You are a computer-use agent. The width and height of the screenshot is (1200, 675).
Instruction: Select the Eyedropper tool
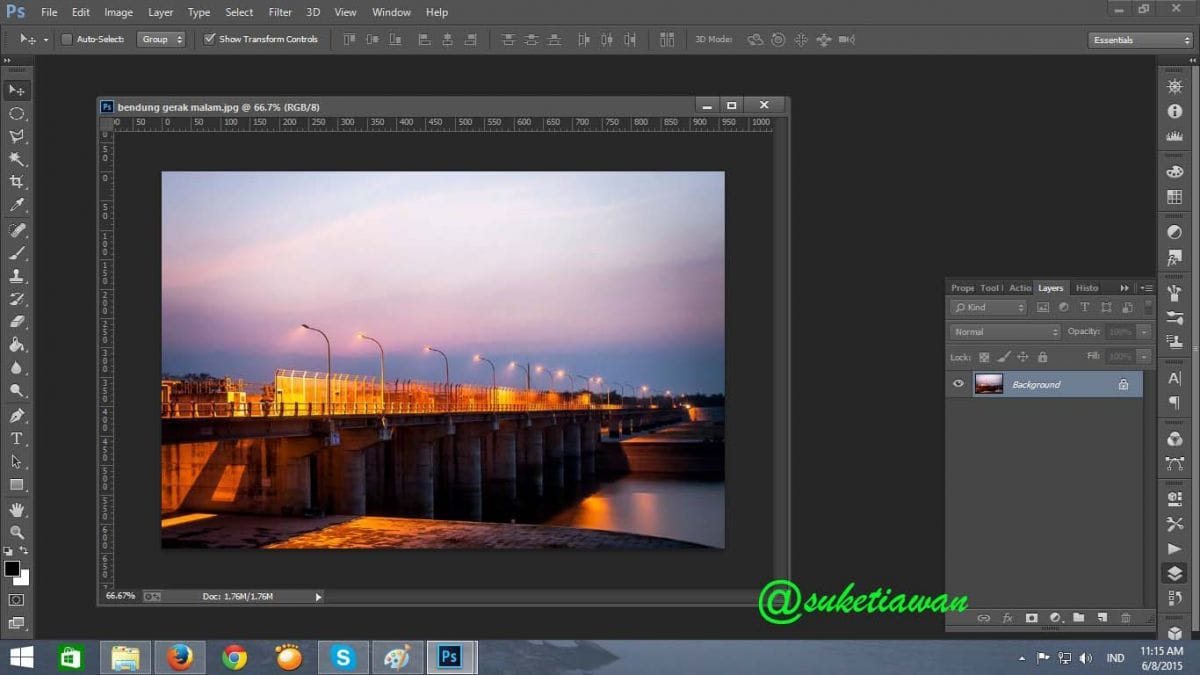pos(16,205)
